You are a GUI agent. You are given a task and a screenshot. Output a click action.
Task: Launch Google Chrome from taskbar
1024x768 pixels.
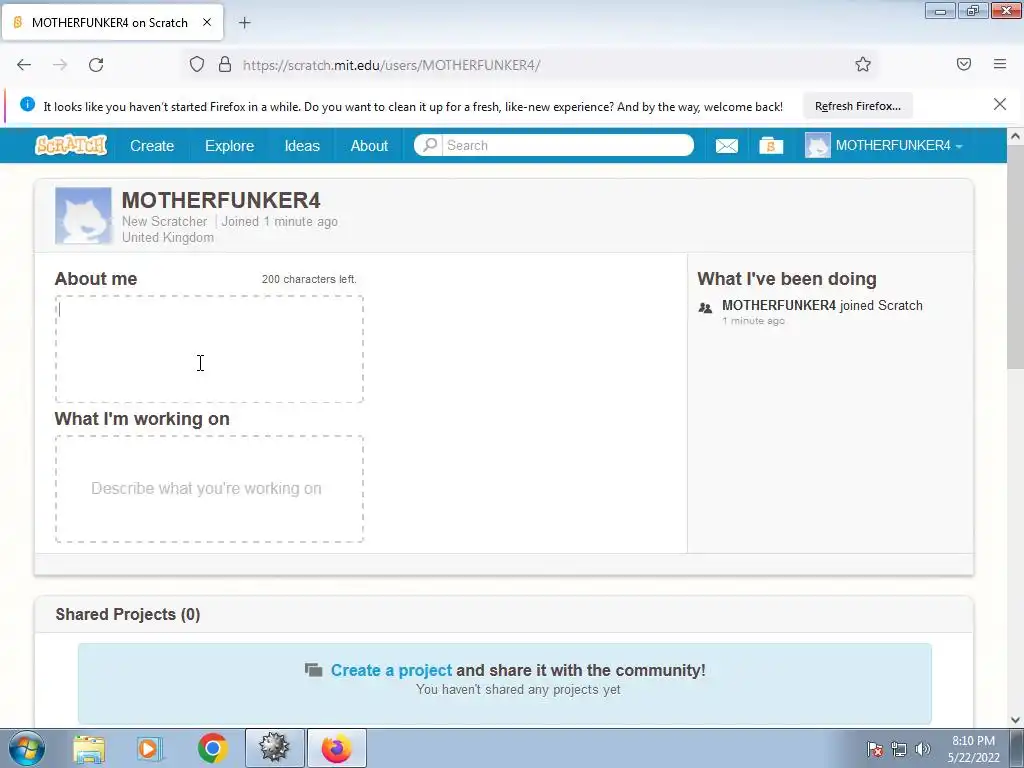point(213,749)
